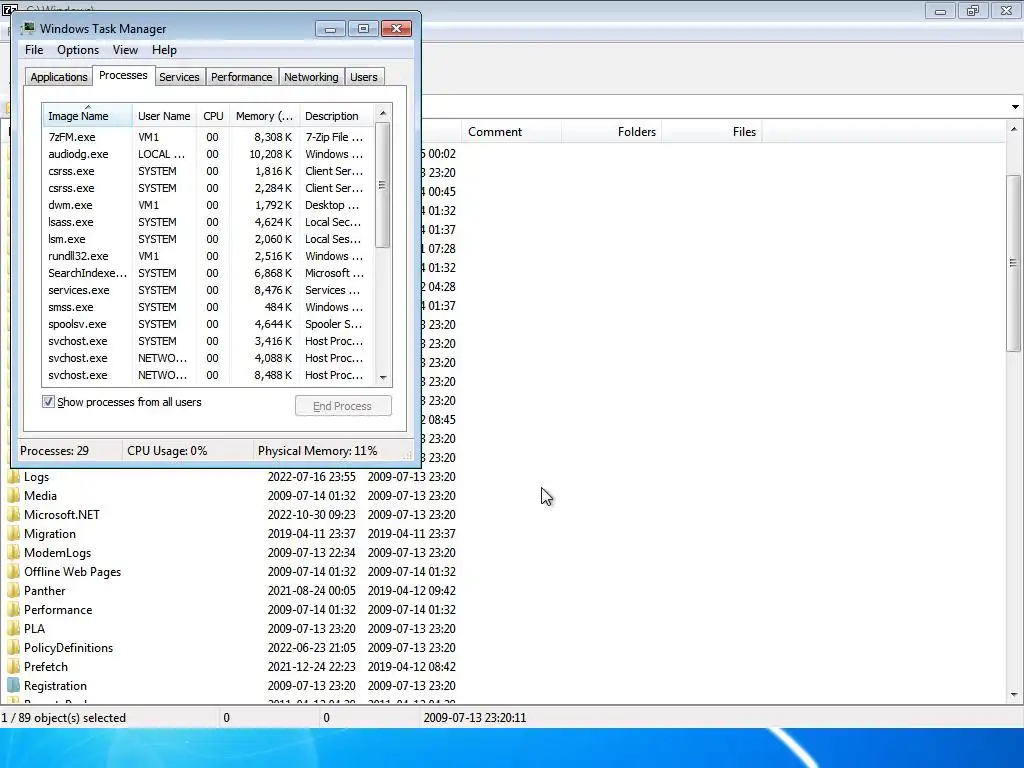Switch to the Networking tab
Viewport: 1024px width, 768px height.
311,77
